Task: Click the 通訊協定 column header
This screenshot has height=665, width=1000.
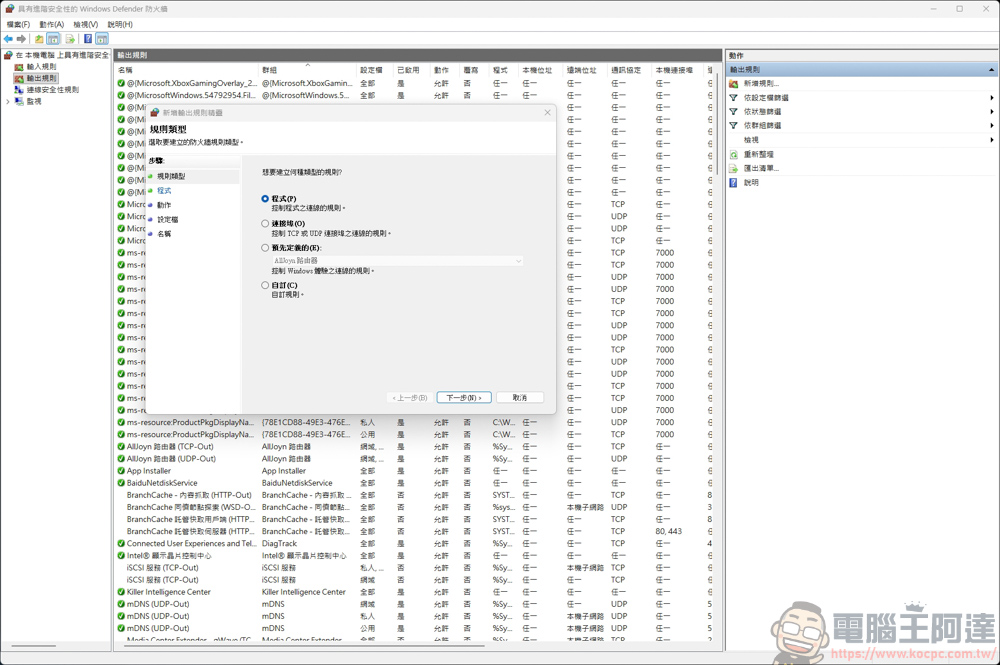Action: click(x=628, y=70)
